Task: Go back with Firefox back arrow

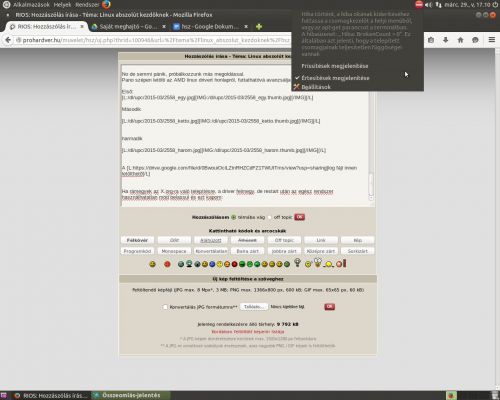Action: (x=8, y=40)
